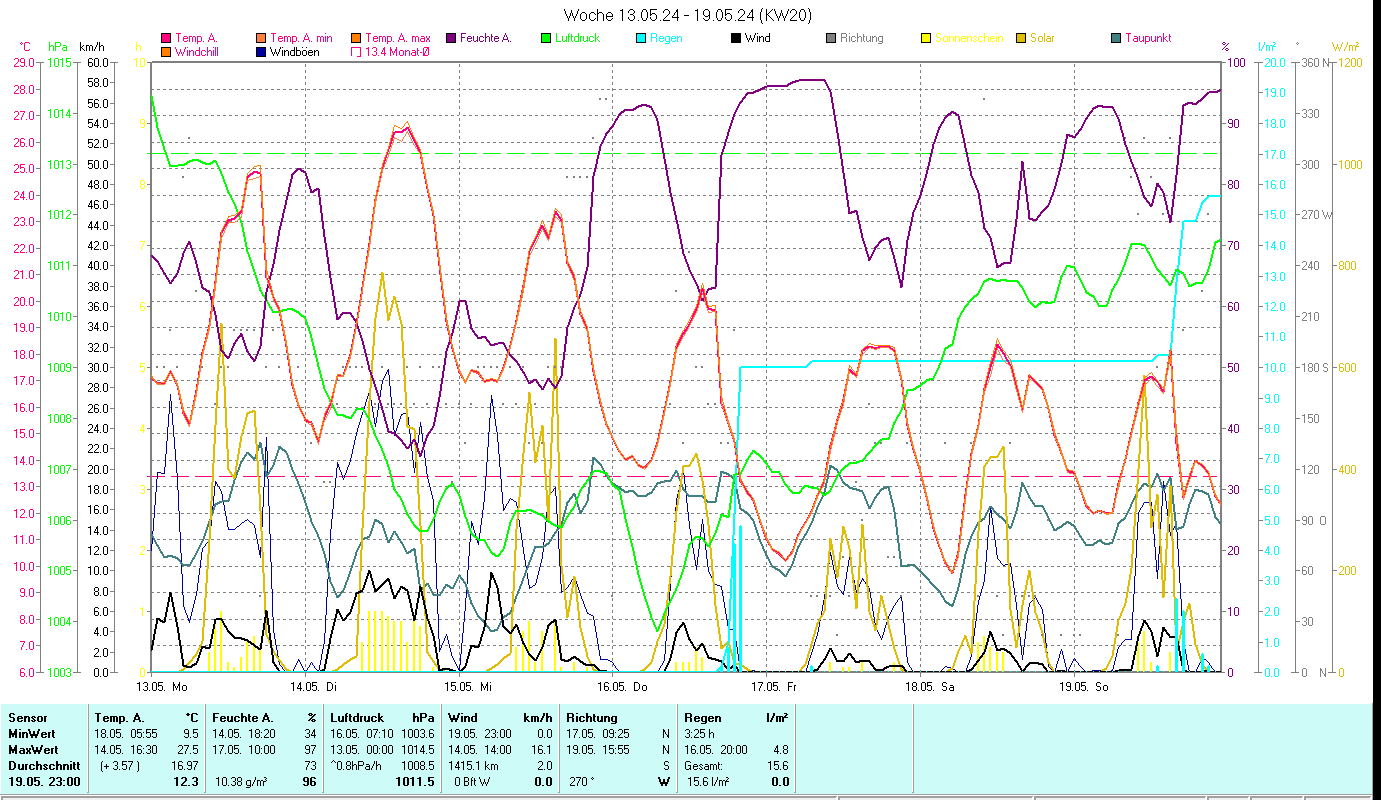Click the '18.05. Sa' day label on the time axis
Viewport: 1381px width, 800px height.
929,687
